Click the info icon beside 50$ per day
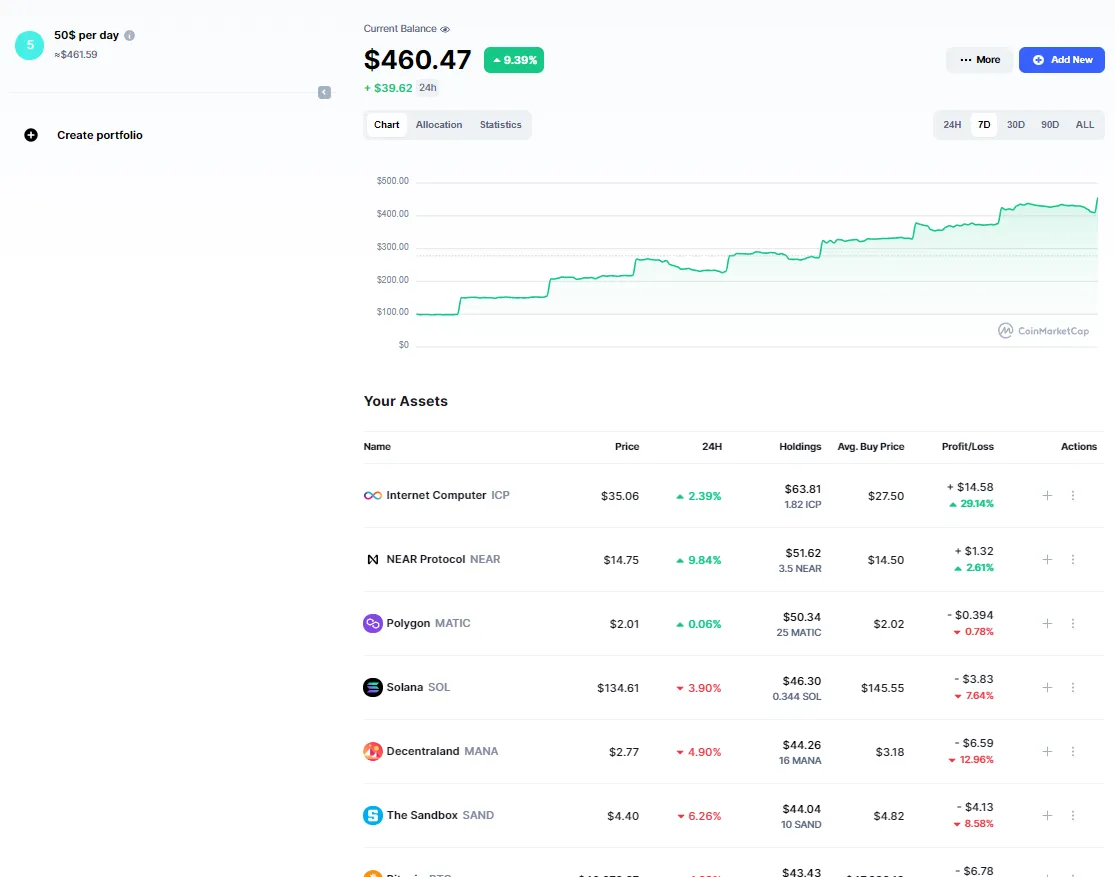This screenshot has height=877, width=1115. [x=129, y=36]
